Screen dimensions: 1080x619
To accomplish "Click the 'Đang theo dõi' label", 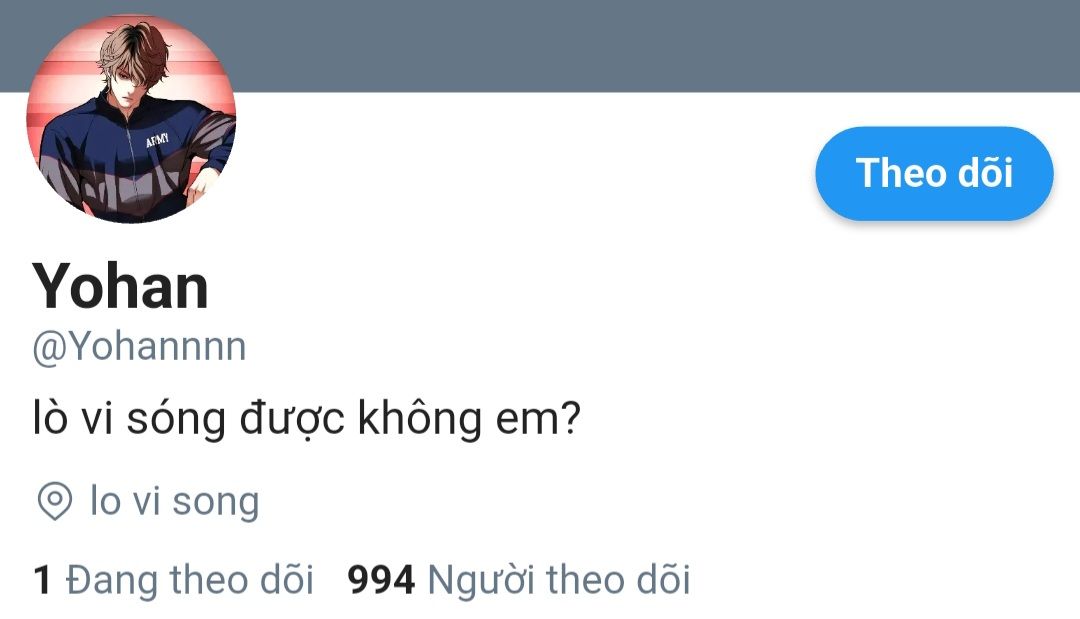I will [x=189, y=579].
